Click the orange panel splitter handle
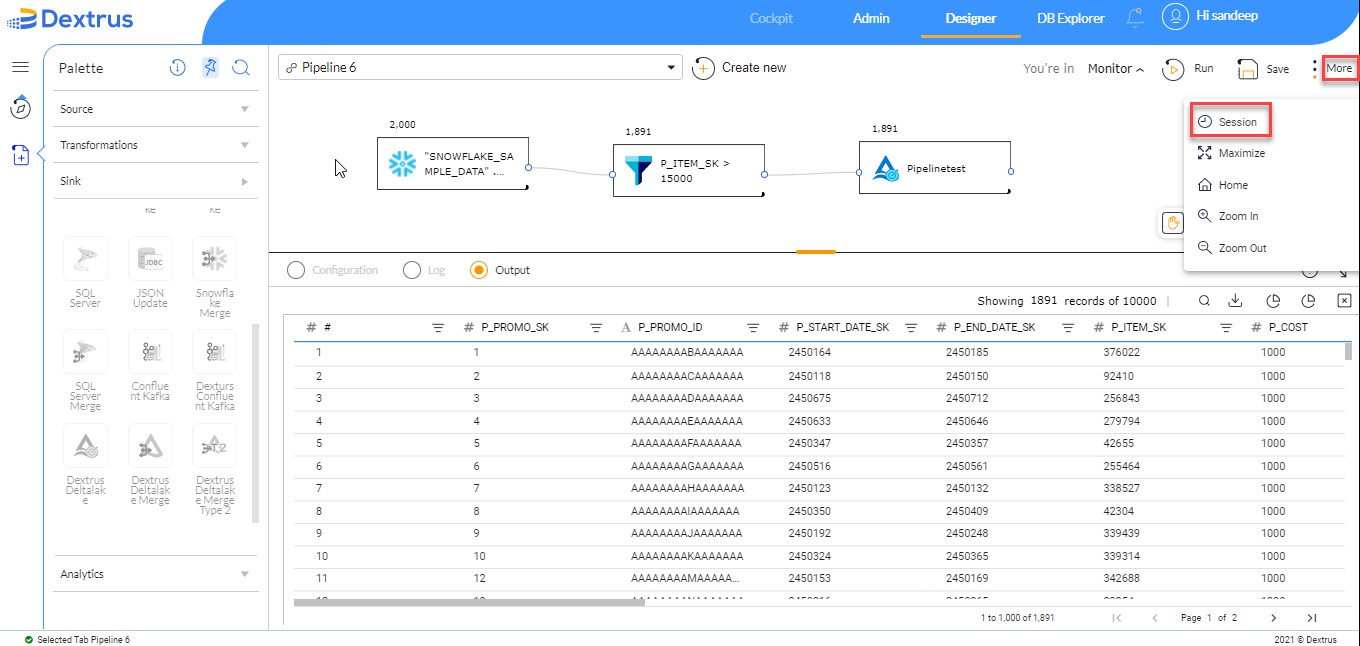Viewport: 1360px width, 646px height. (815, 252)
